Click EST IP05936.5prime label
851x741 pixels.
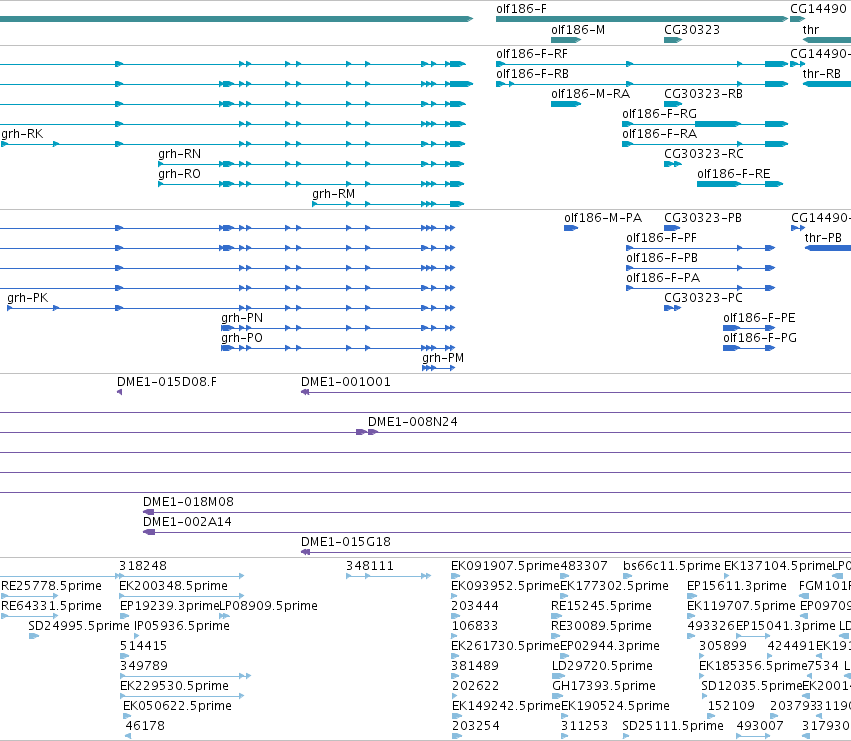coord(182,627)
